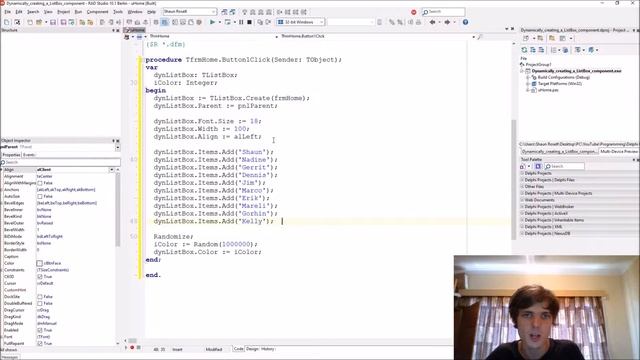Select the Font property row
The width and height of the screenshot is (640, 360).
pyautogui.click(x=59, y=337)
